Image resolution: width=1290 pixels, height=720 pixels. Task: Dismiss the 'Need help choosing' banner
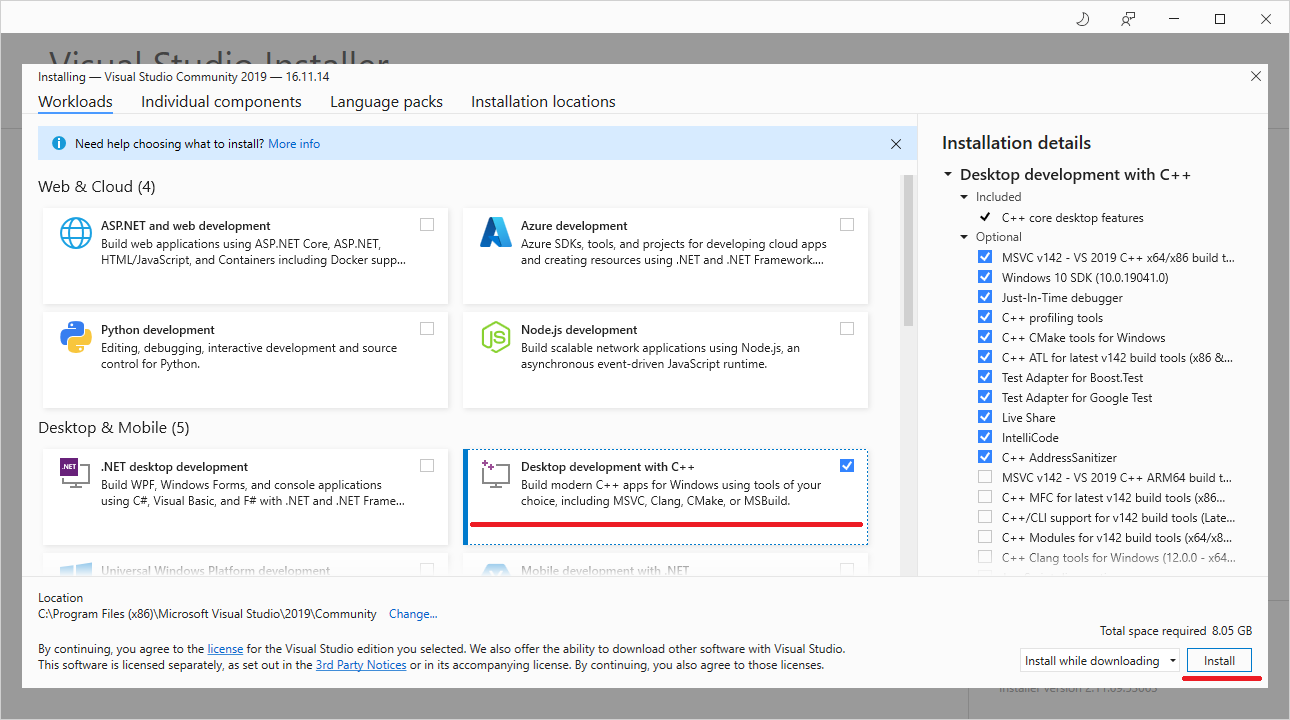896,144
